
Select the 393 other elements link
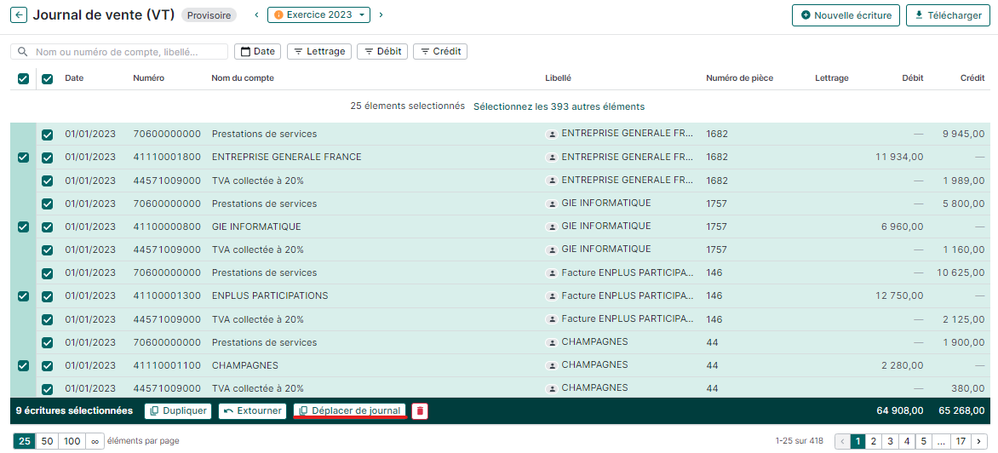tap(558, 106)
